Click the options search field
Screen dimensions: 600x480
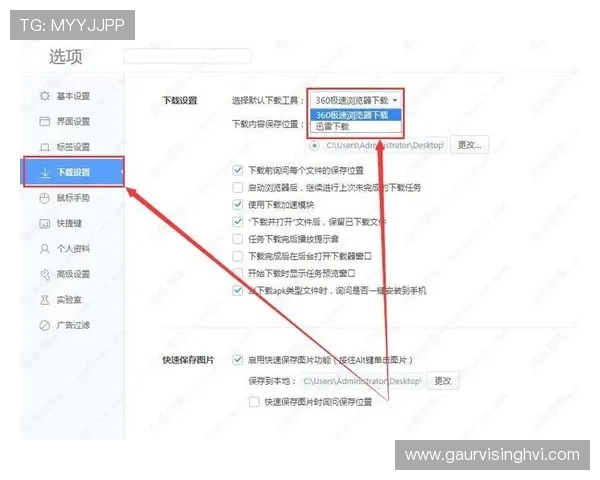[188, 57]
